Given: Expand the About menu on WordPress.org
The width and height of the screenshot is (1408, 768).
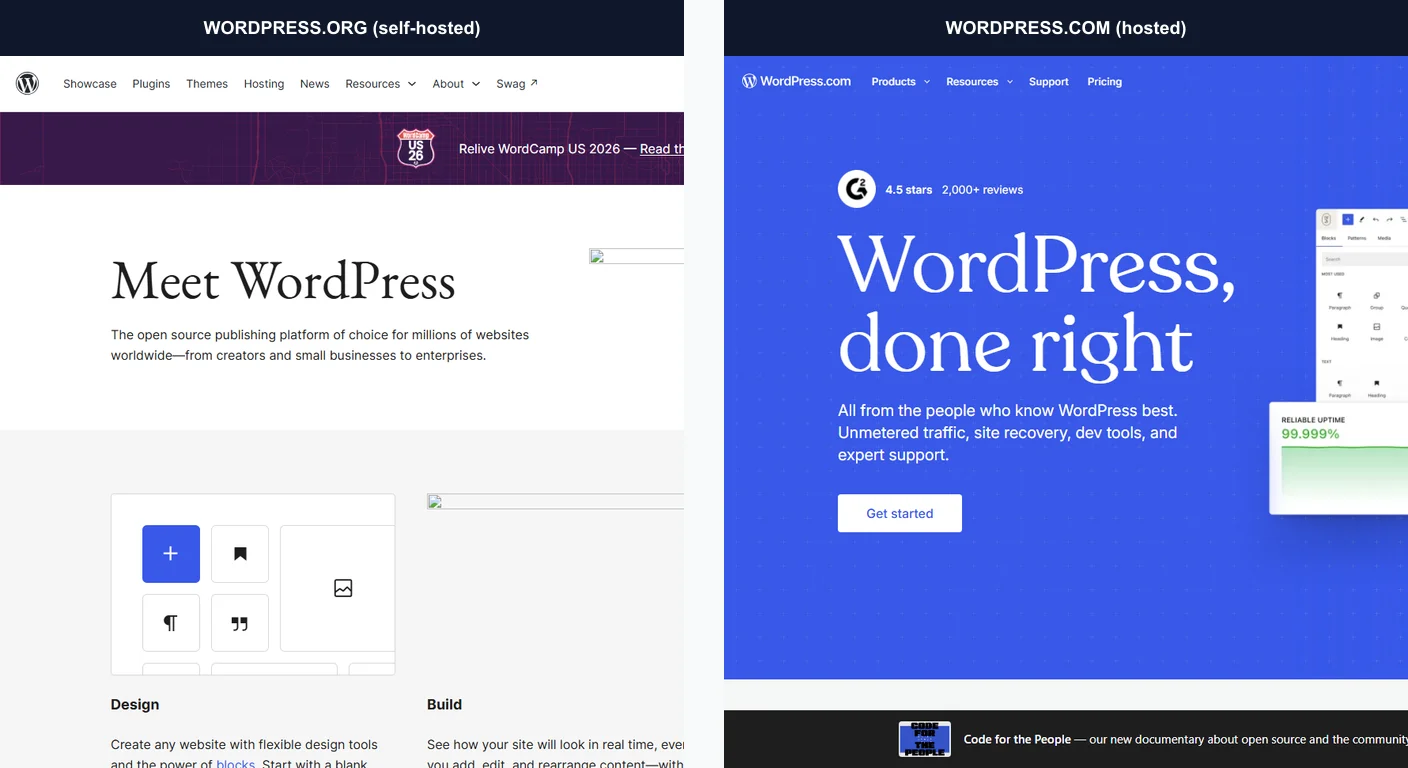Looking at the screenshot, I should click(456, 84).
